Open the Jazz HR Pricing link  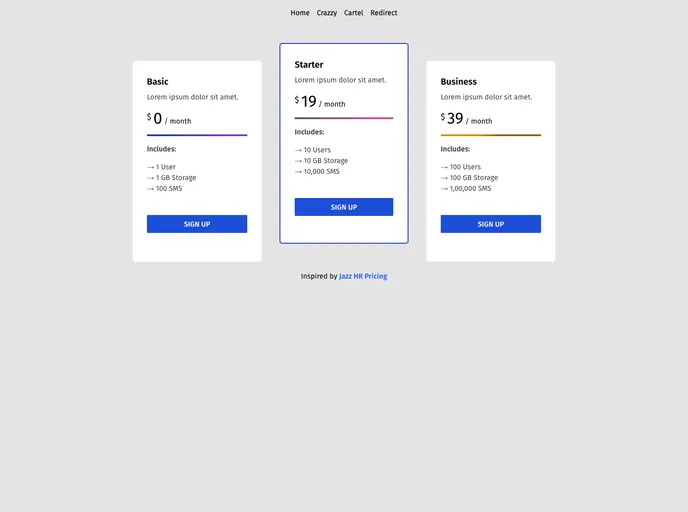363,276
